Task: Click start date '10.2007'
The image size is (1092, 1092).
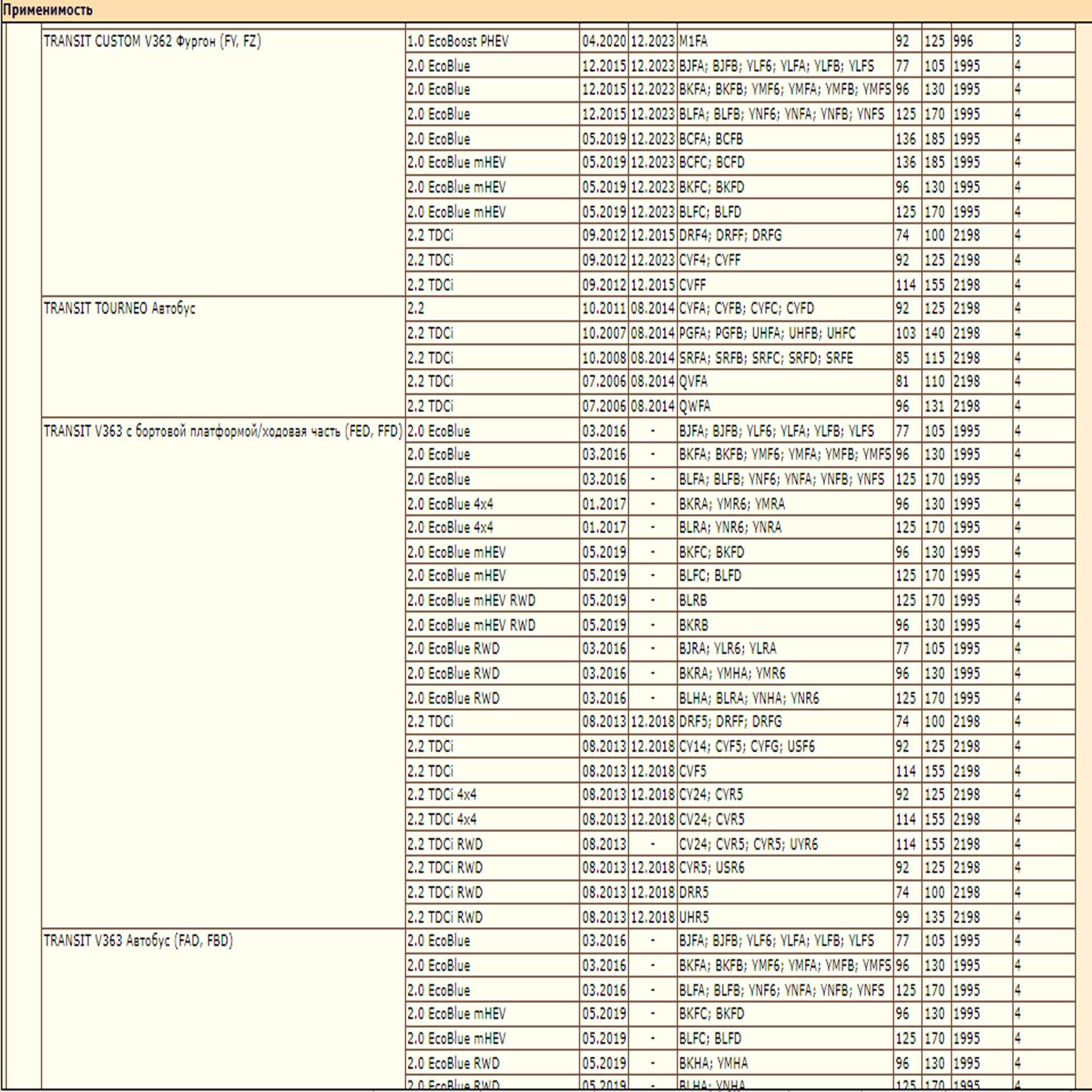Action: tap(604, 334)
